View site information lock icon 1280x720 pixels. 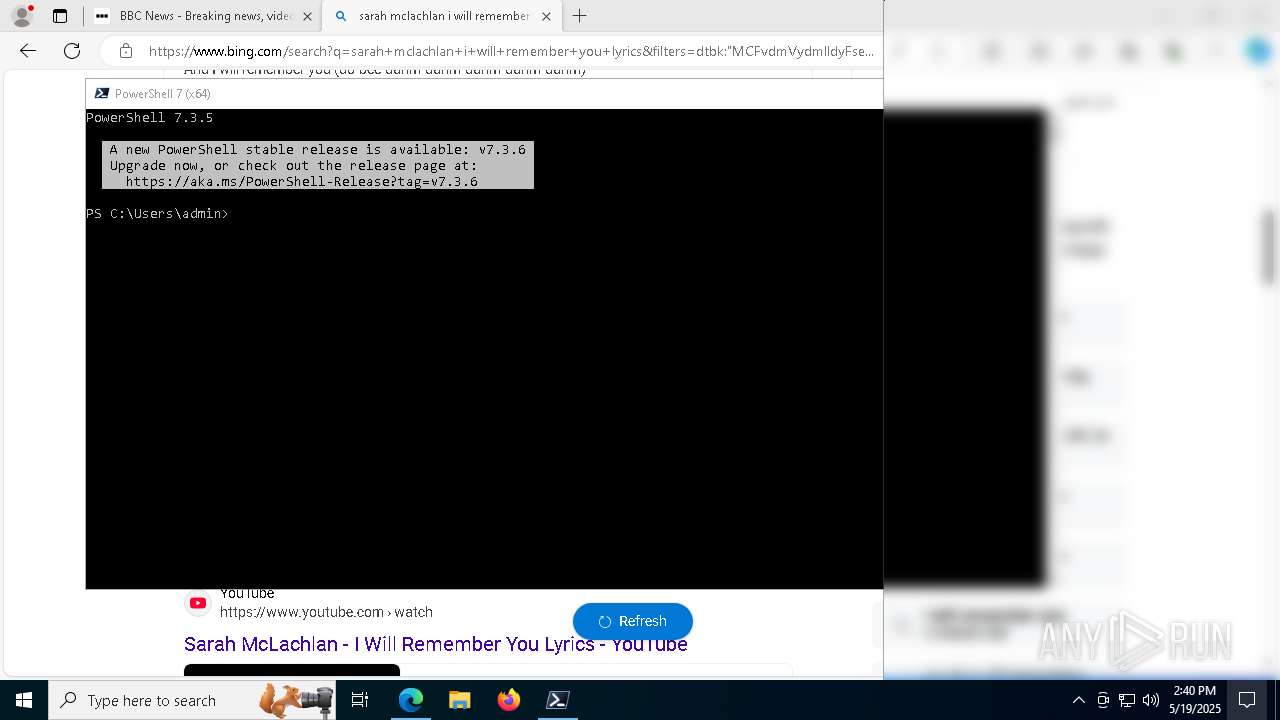[x=126, y=51]
